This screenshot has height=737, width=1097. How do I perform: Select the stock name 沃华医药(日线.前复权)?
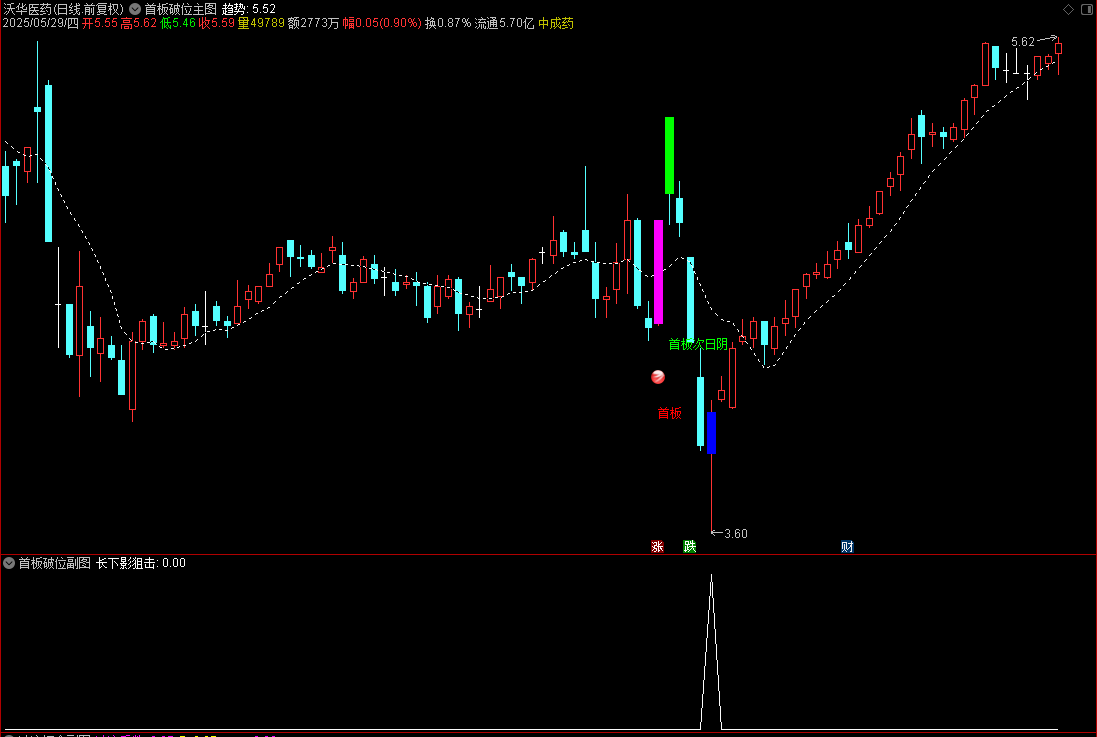tap(64, 9)
